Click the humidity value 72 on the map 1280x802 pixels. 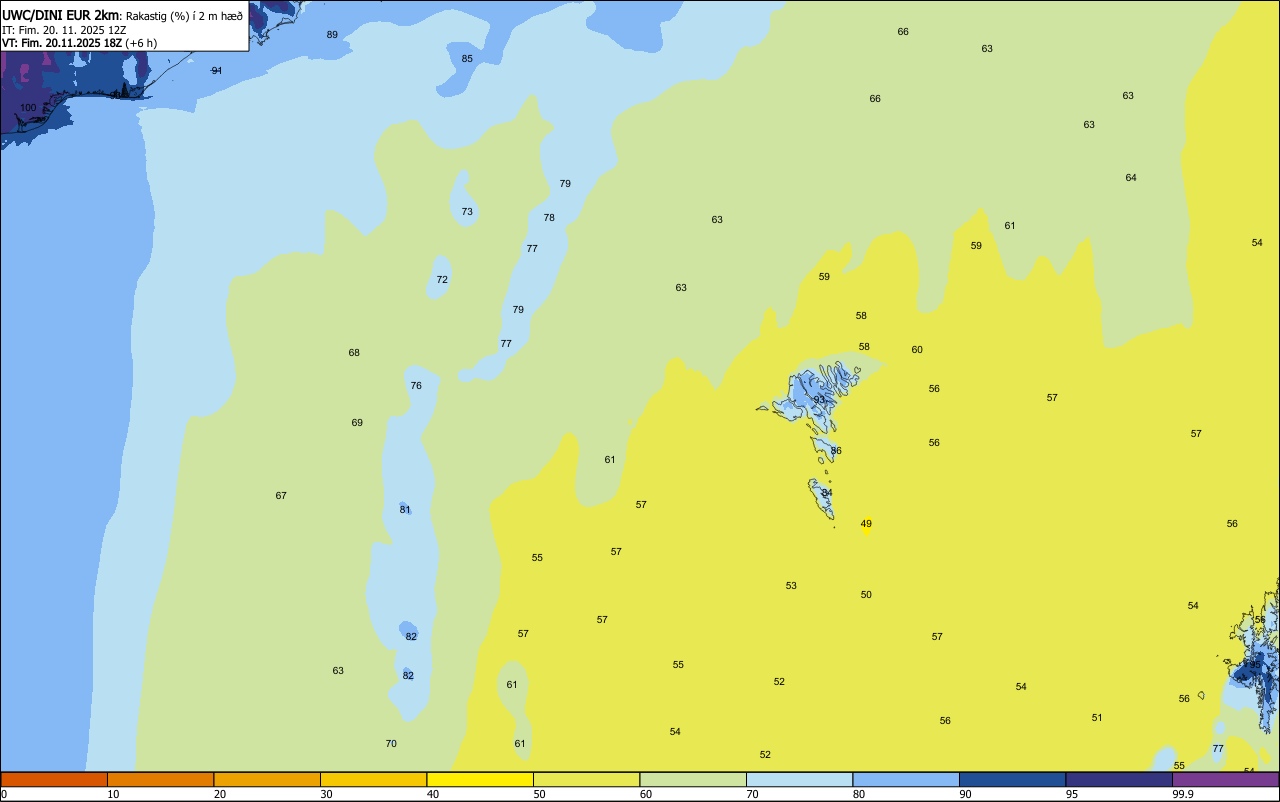442,279
